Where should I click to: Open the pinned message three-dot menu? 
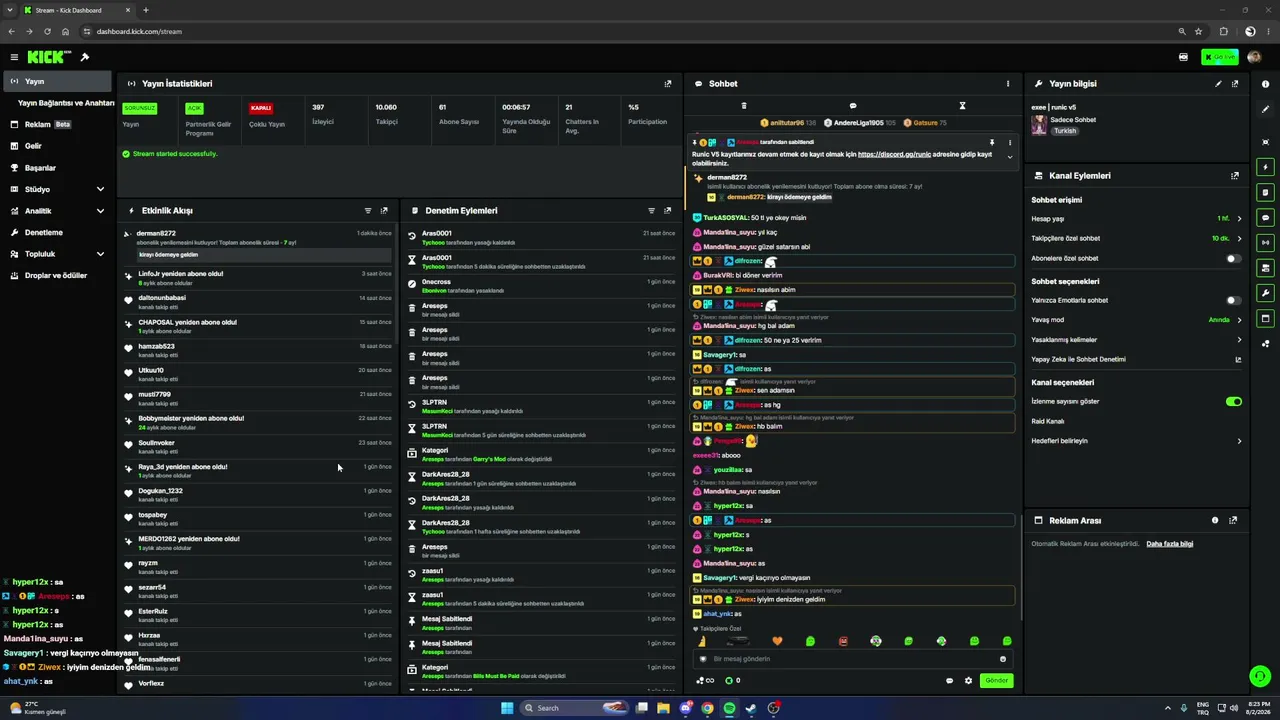[1010, 143]
